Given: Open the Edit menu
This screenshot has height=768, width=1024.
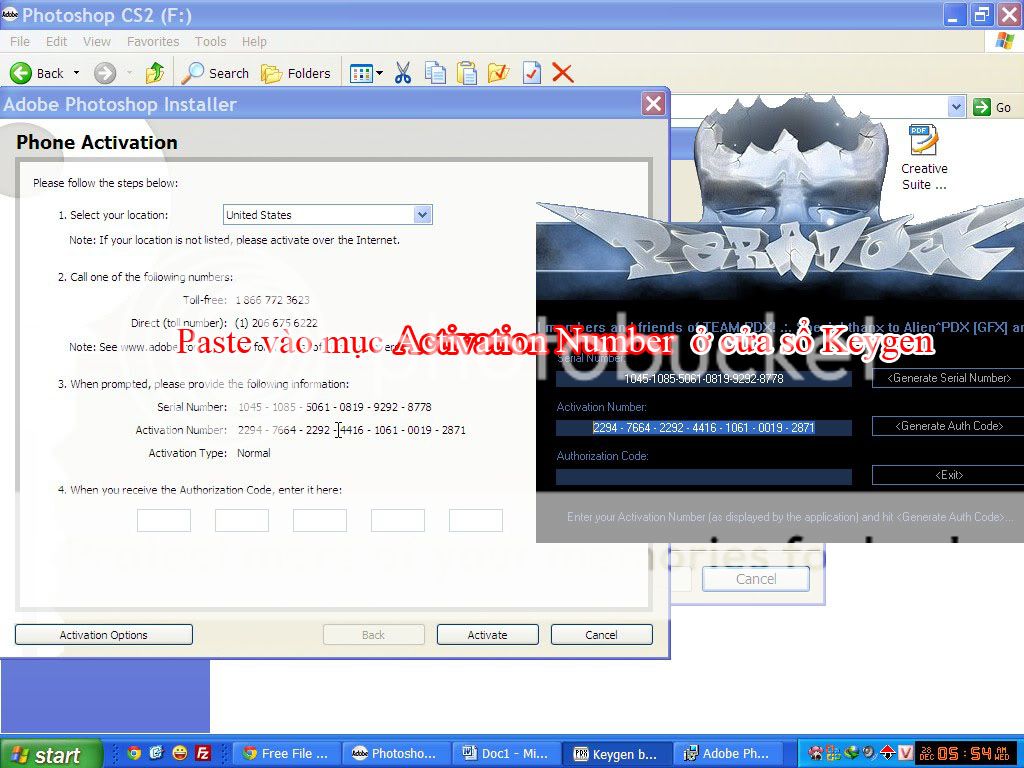Looking at the screenshot, I should click(x=56, y=41).
